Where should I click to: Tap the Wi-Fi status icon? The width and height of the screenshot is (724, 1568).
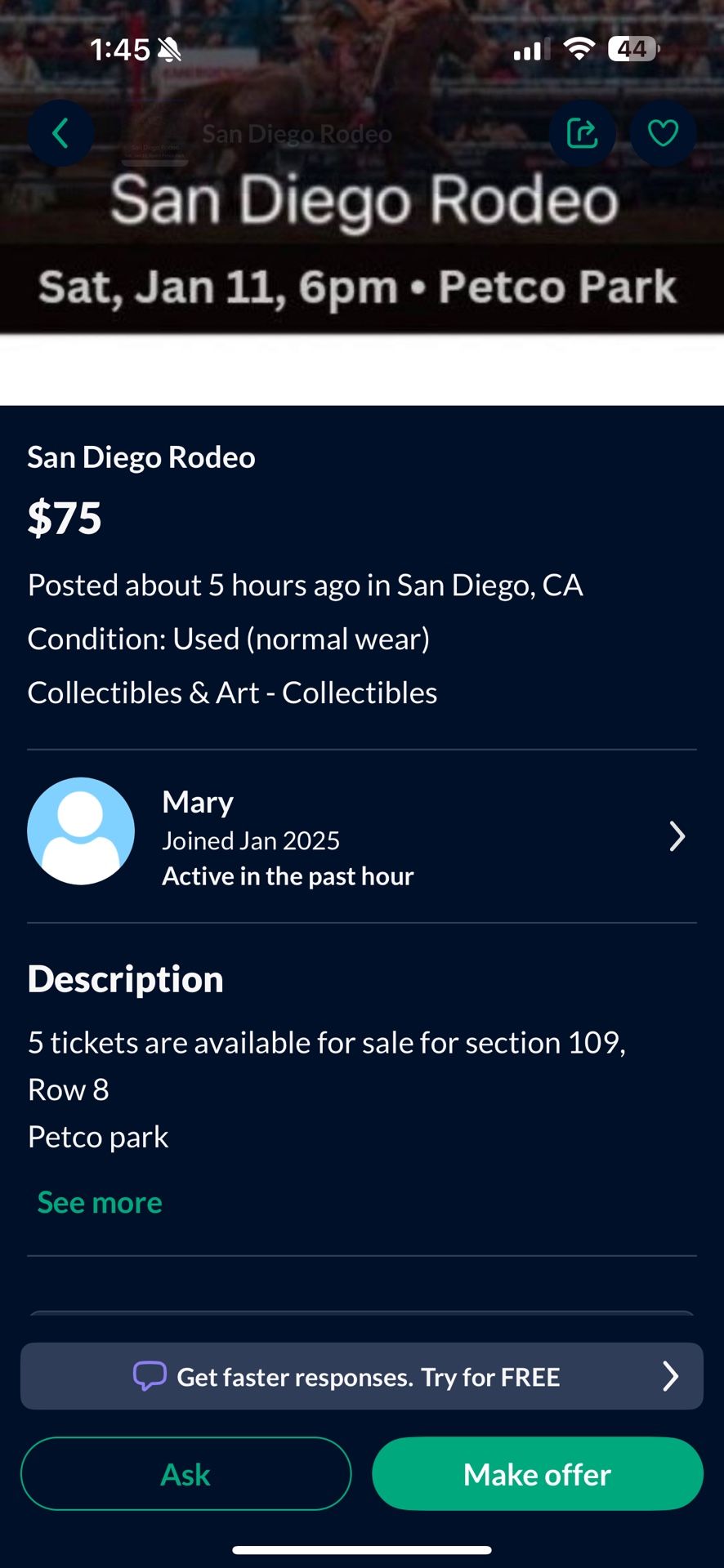tap(579, 49)
